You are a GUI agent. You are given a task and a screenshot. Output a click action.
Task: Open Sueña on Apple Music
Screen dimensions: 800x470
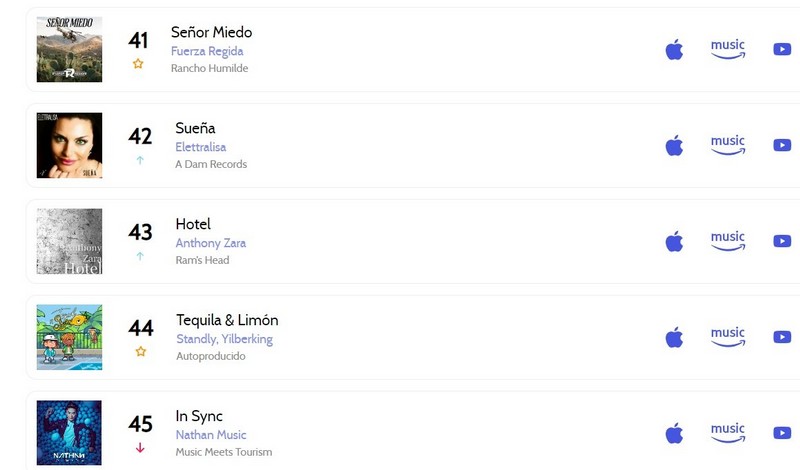(x=674, y=145)
